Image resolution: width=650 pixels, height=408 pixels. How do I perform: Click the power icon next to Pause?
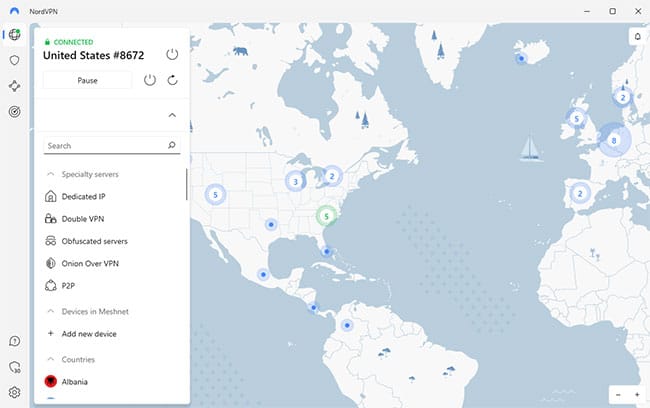click(x=150, y=80)
